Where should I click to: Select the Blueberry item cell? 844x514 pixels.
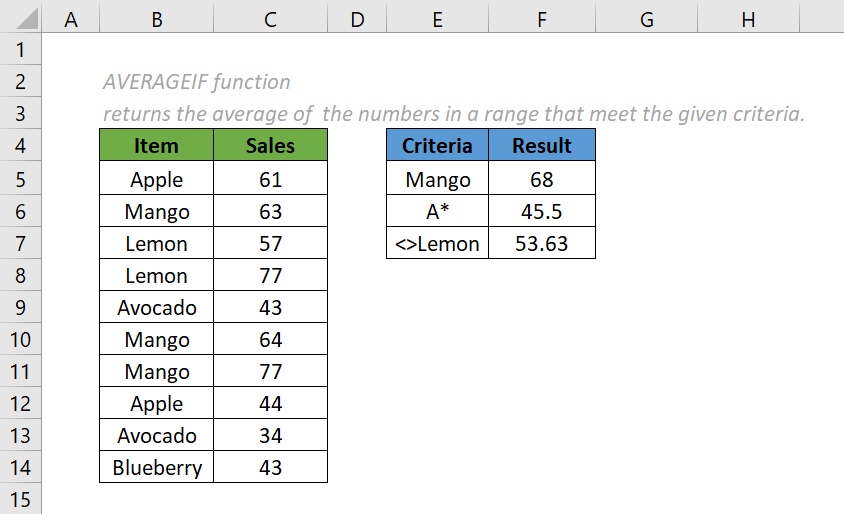156,467
